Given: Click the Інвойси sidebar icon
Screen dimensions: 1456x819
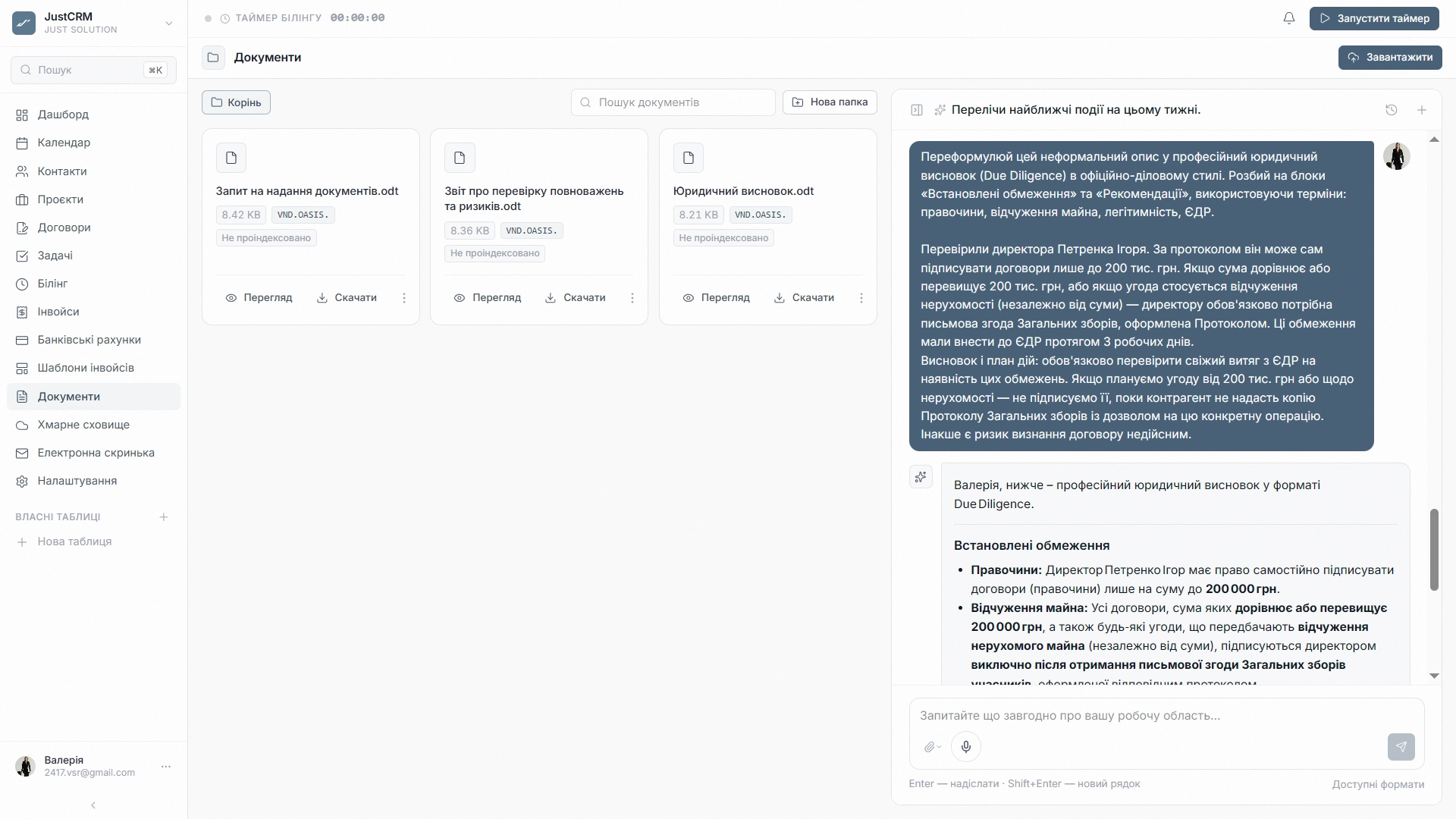Looking at the screenshot, I should (x=22, y=312).
